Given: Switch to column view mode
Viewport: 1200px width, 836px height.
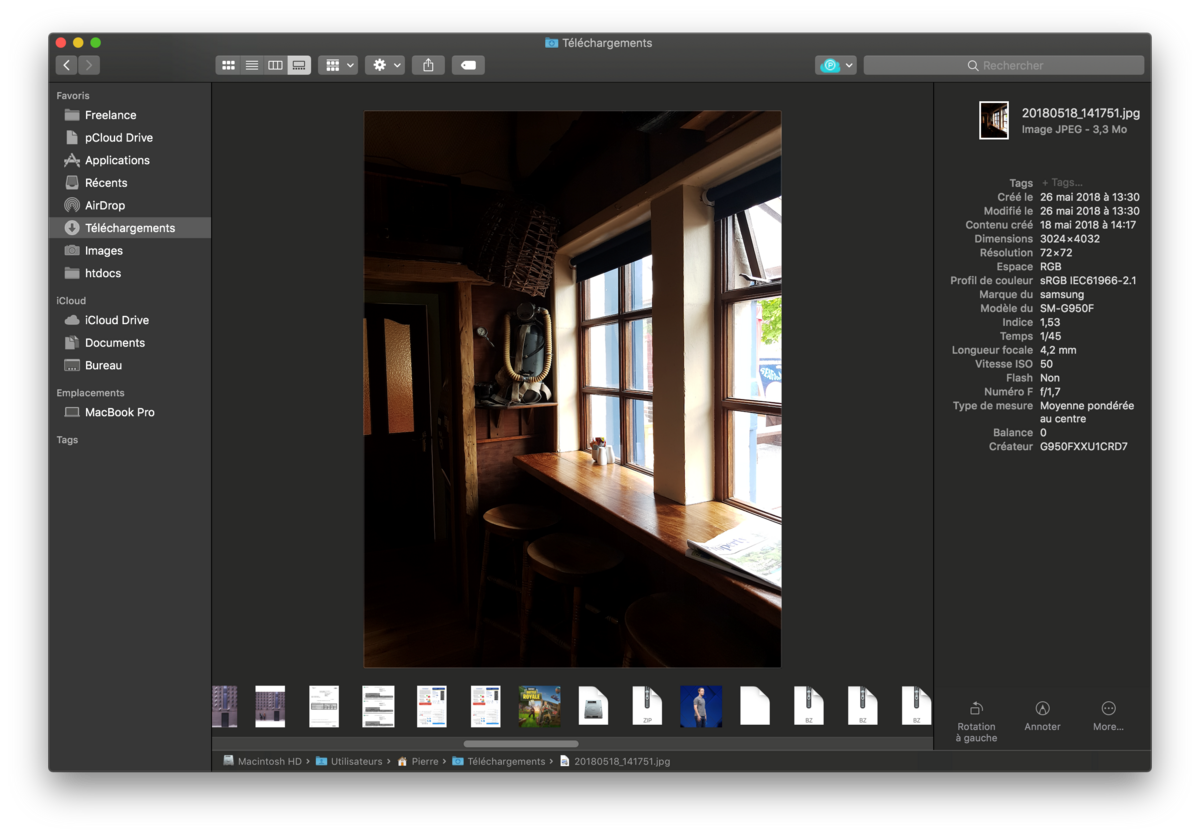Looking at the screenshot, I should coord(275,65).
